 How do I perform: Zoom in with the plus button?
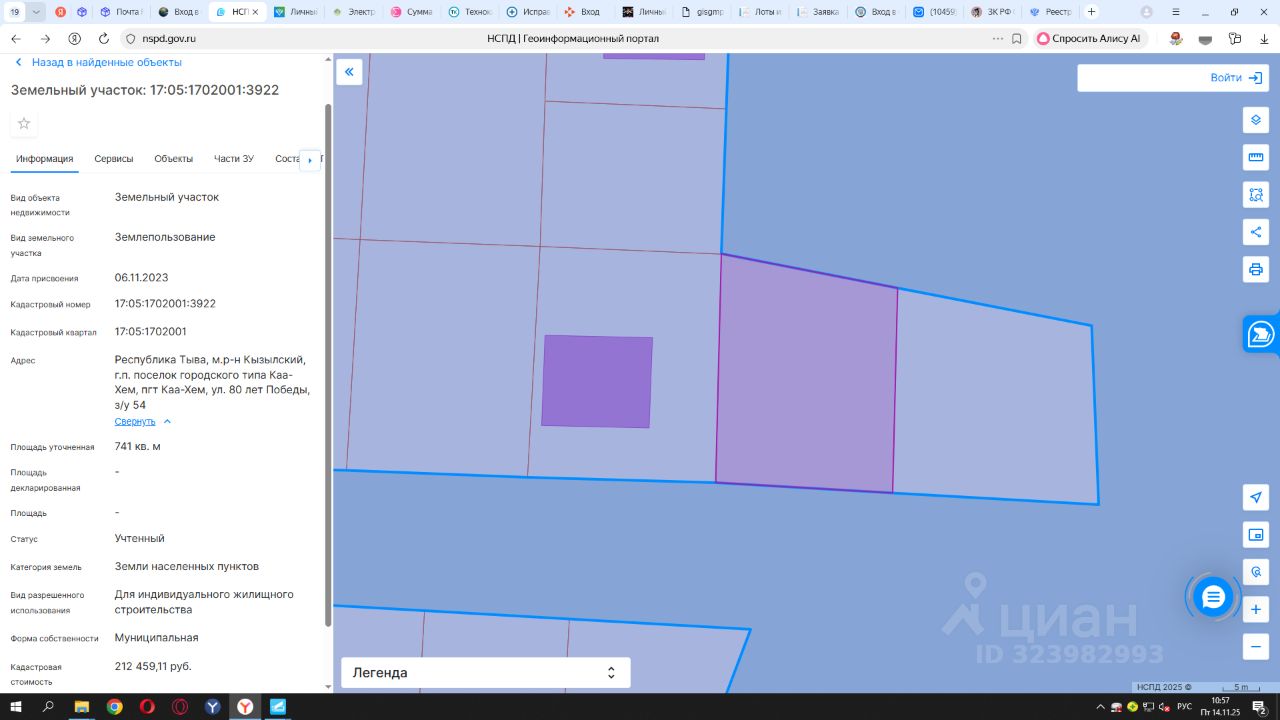tap(1256, 609)
